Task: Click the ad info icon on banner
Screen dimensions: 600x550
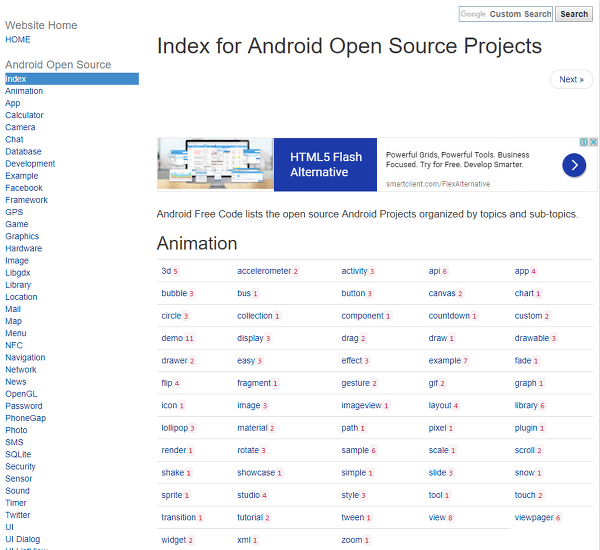Action: tap(584, 142)
